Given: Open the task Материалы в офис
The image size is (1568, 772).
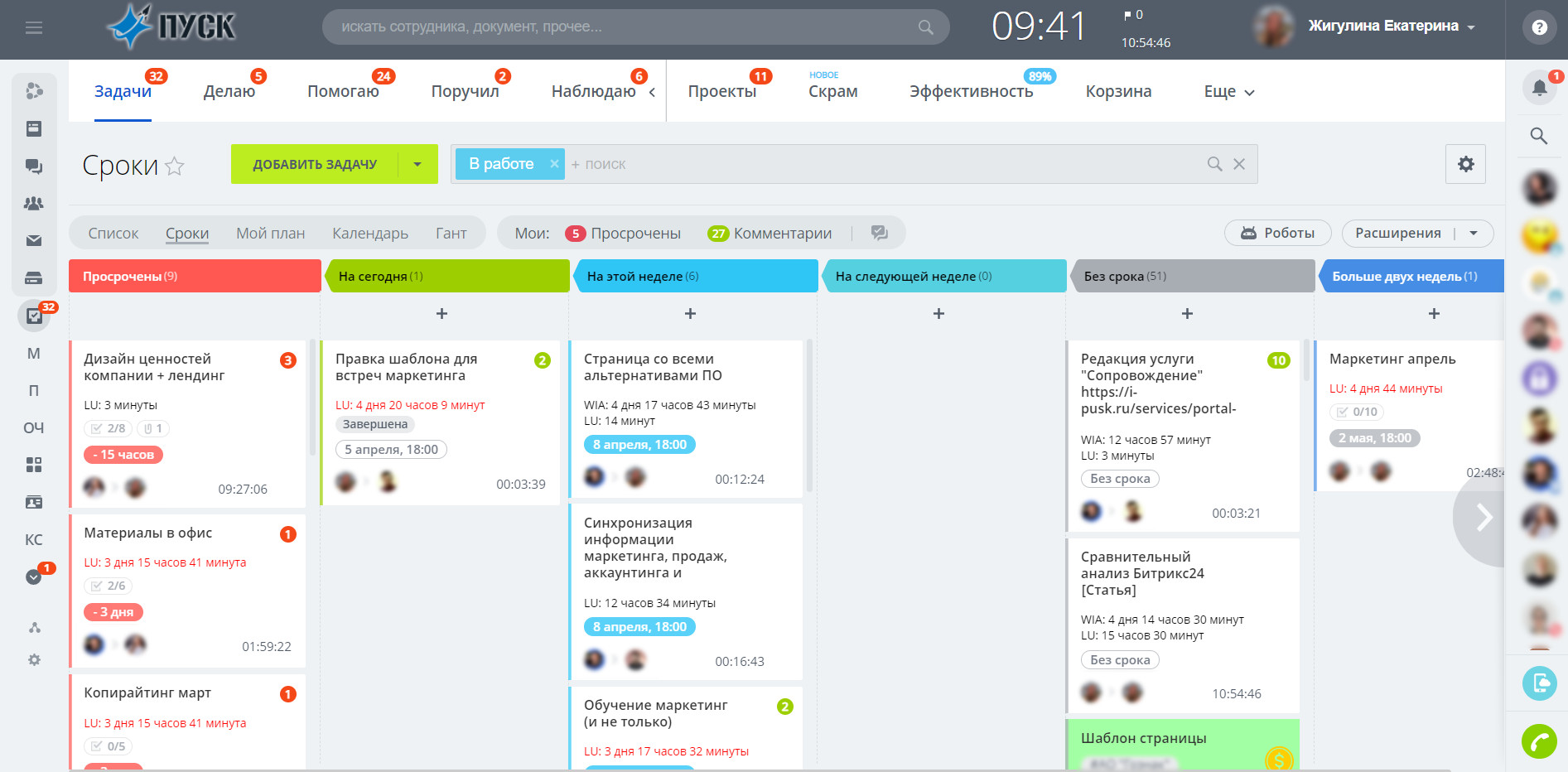Looking at the screenshot, I should 148,533.
